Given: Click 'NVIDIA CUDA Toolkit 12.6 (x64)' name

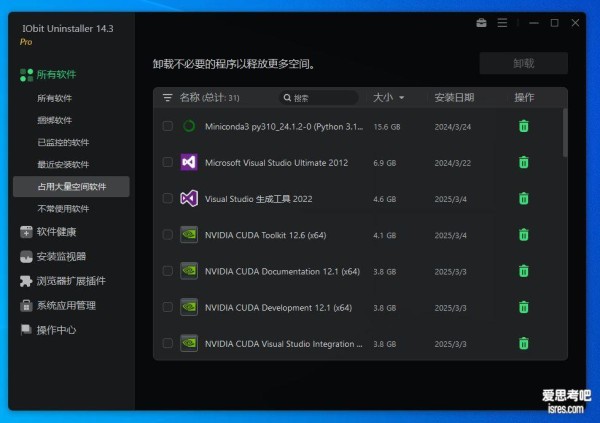Looking at the screenshot, I should 266,235.
